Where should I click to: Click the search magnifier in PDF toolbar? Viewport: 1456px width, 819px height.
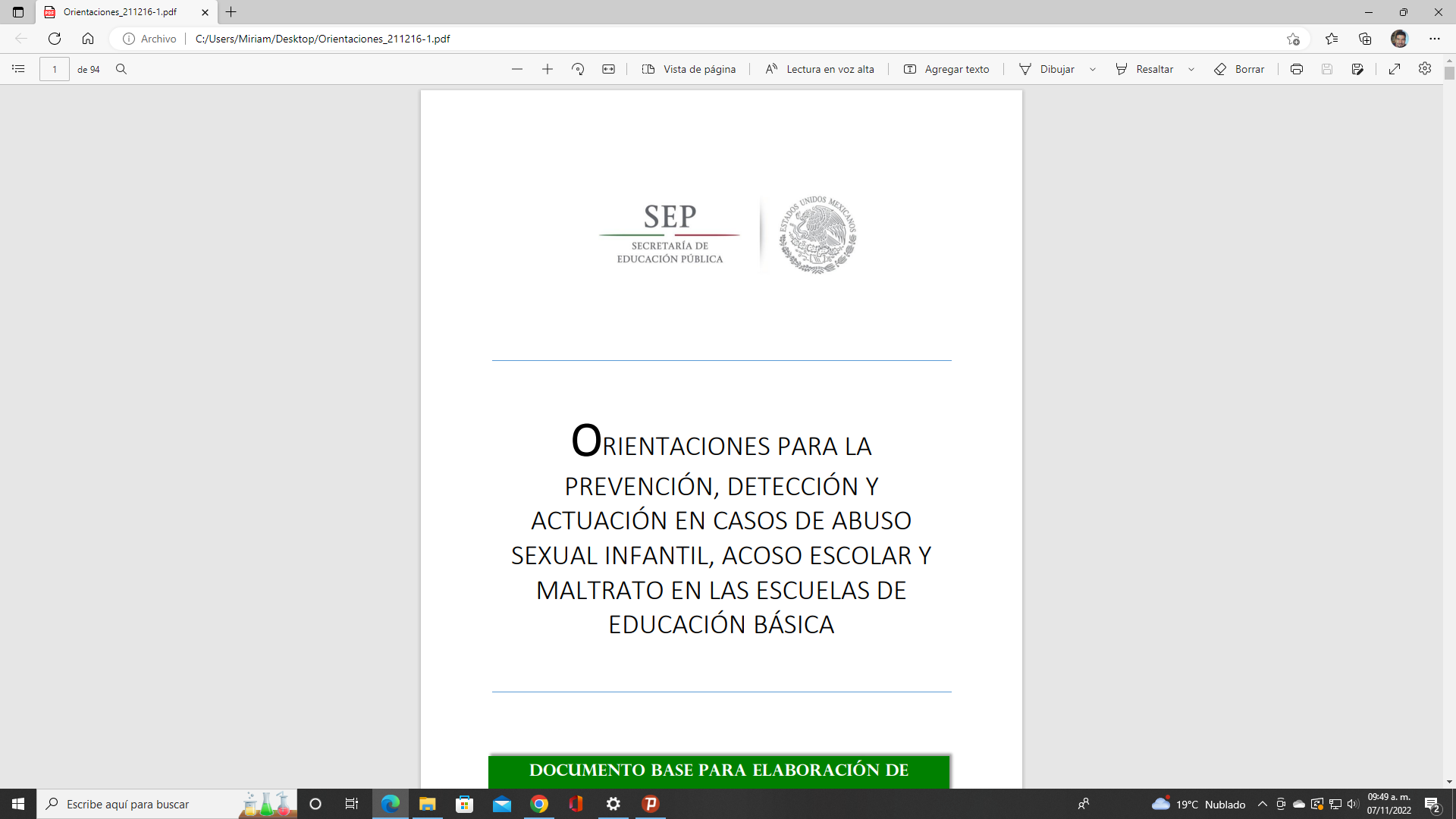121,69
